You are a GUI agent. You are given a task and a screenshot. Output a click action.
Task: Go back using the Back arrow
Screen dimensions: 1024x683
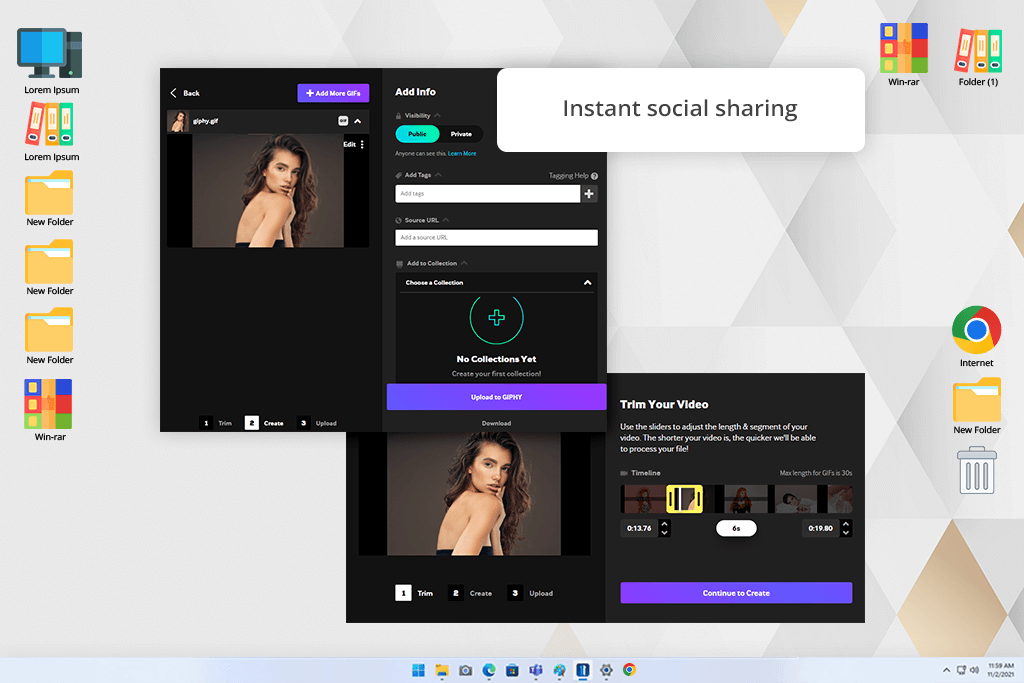tap(174, 93)
